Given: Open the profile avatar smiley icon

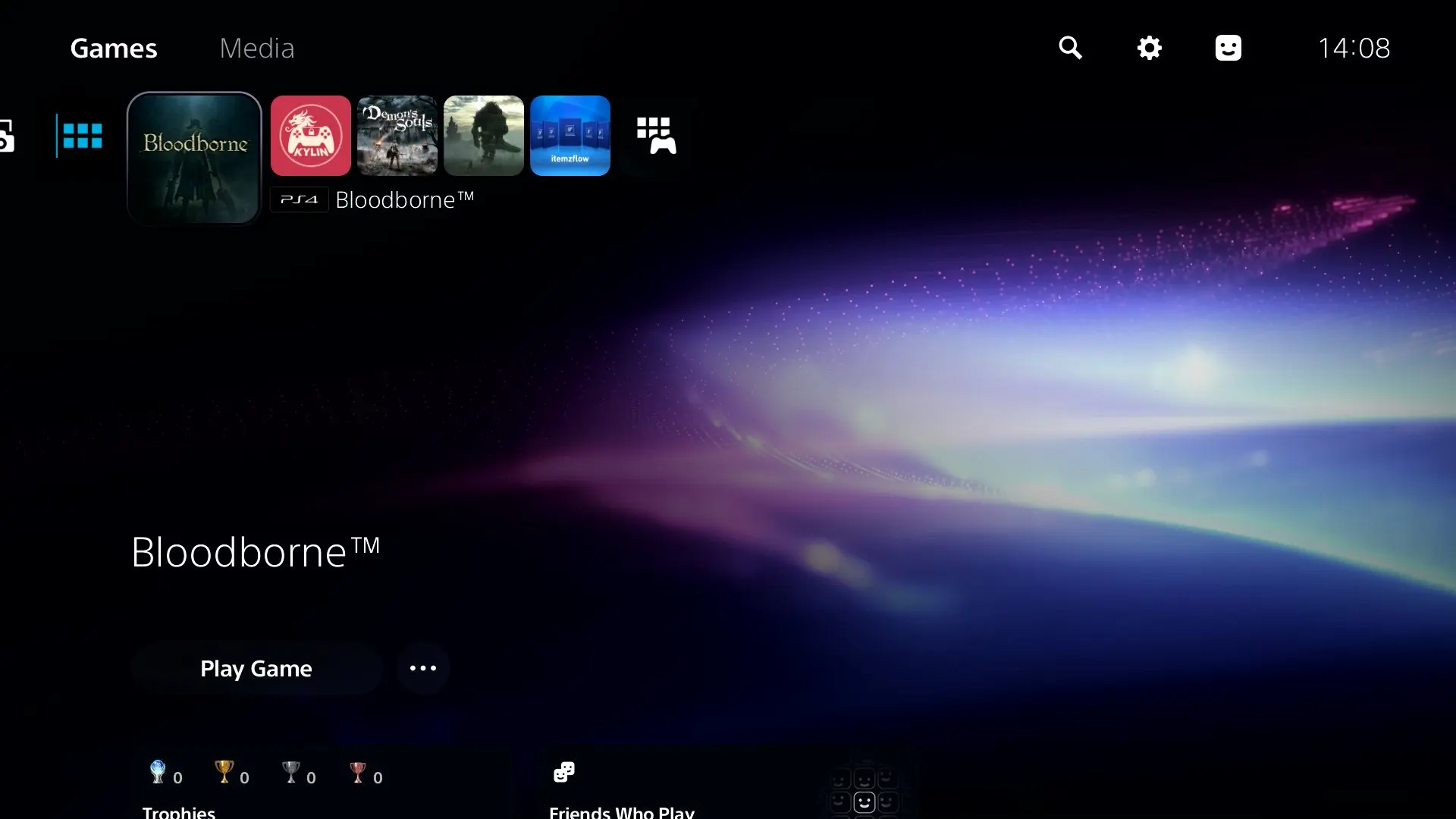Looking at the screenshot, I should (x=1228, y=48).
